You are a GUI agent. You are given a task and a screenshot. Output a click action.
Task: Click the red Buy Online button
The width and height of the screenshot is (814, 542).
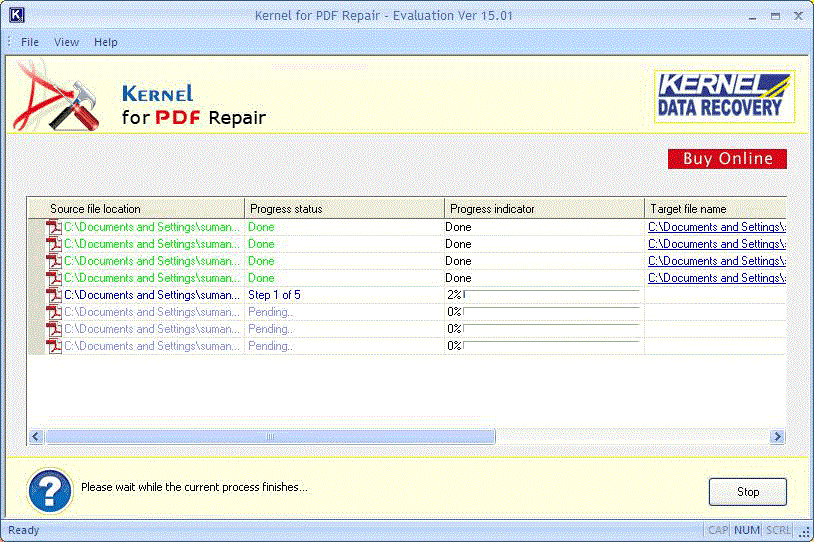pos(727,159)
